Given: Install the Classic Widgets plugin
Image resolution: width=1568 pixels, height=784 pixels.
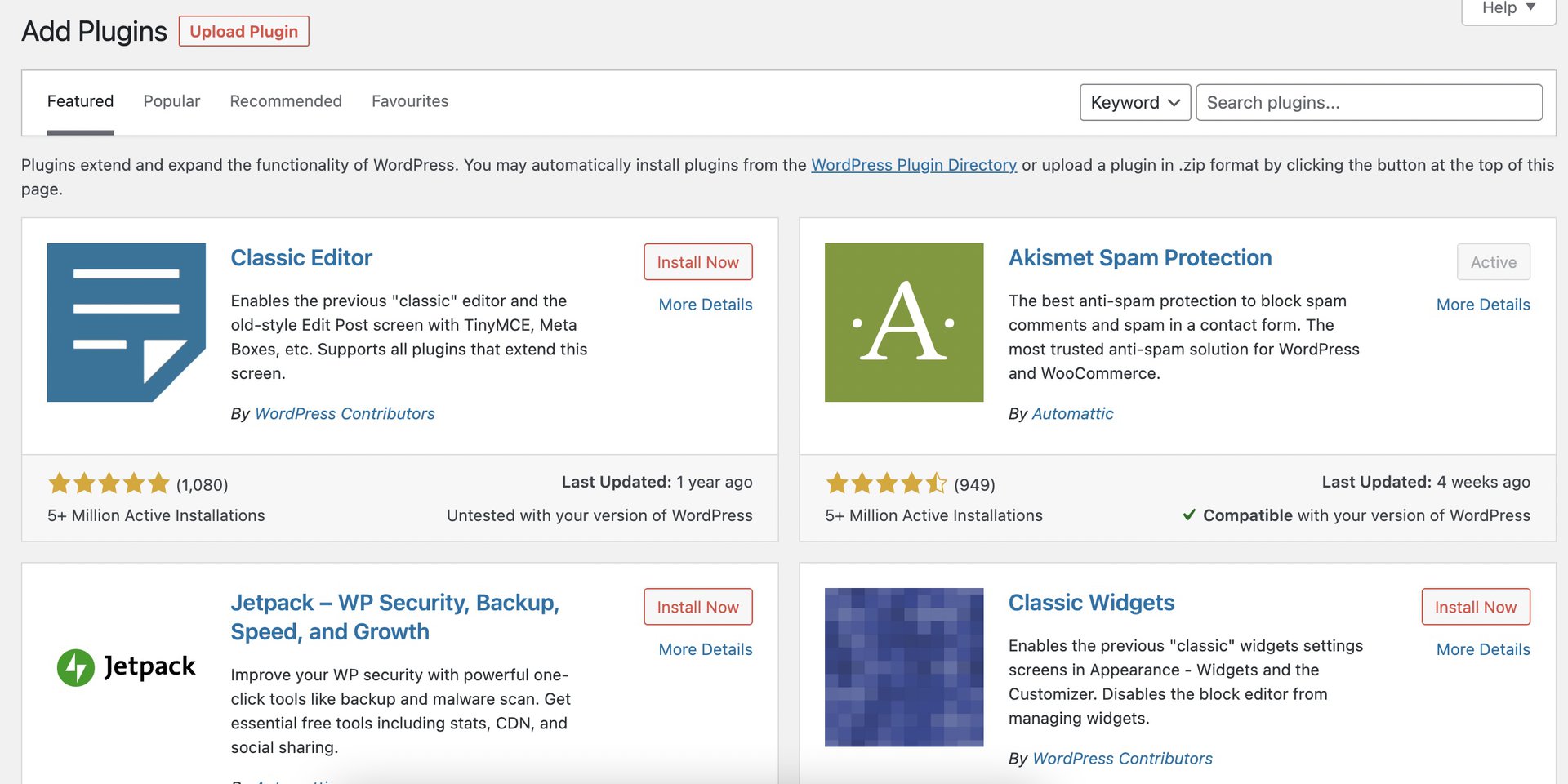Looking at the screenshot, I should (x=1475, y=607).
